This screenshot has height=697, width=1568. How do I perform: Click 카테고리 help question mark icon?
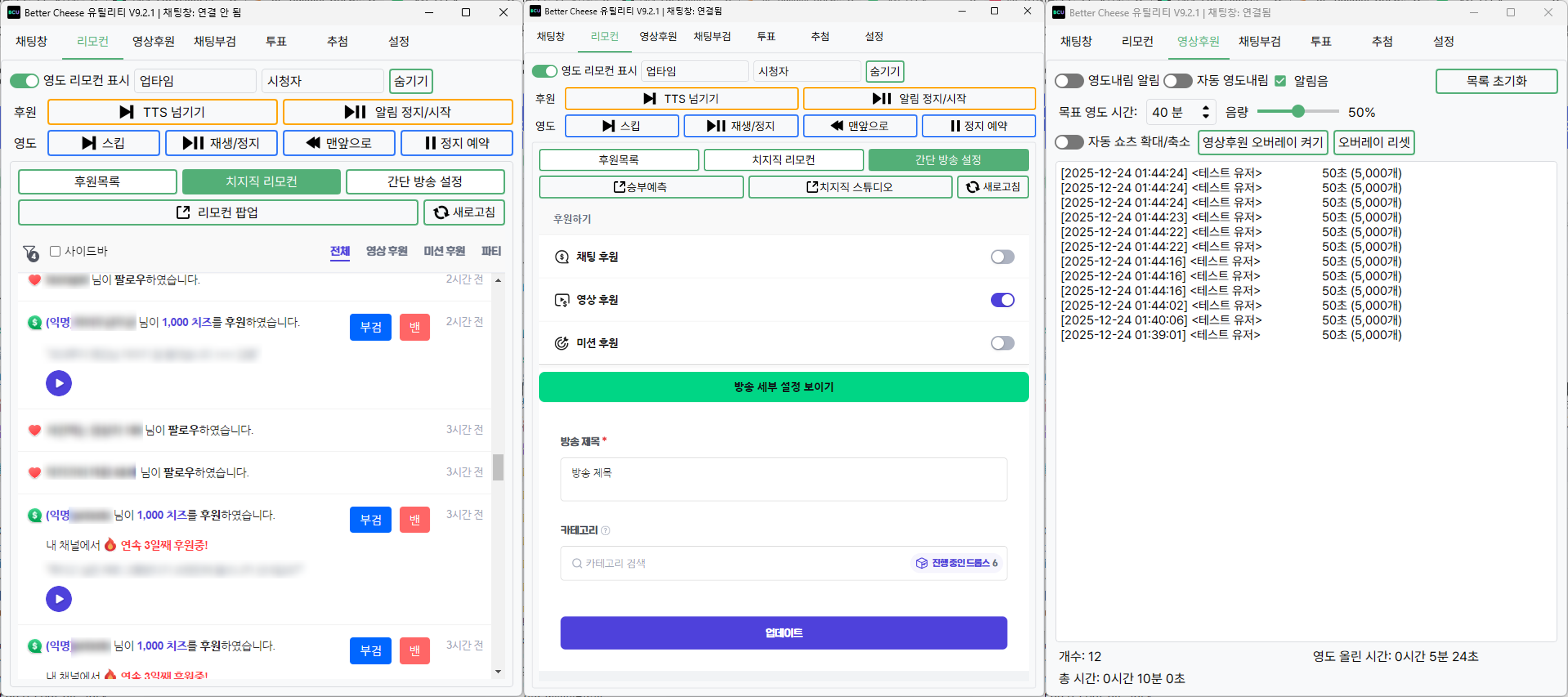[605, 530]
